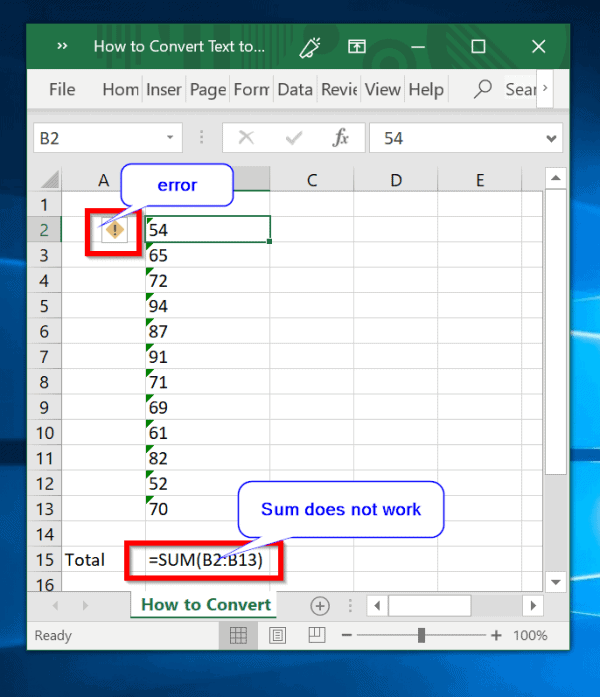Select cell containing 69
600x697 pixels.
click(x=208, y=407)
